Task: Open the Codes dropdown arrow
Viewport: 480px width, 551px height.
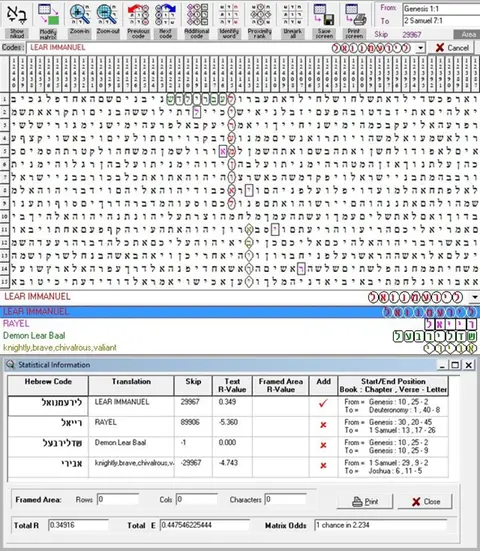Action: 421,48
